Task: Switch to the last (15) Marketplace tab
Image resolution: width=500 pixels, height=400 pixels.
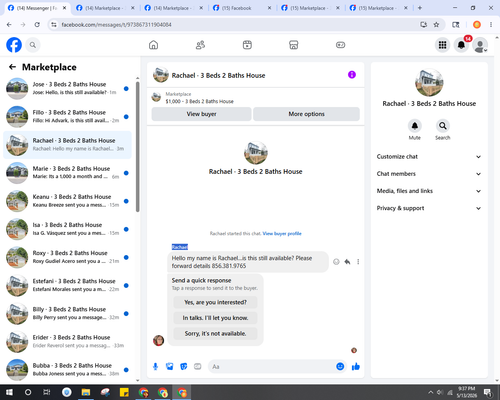Action: [x=379, y=8]
